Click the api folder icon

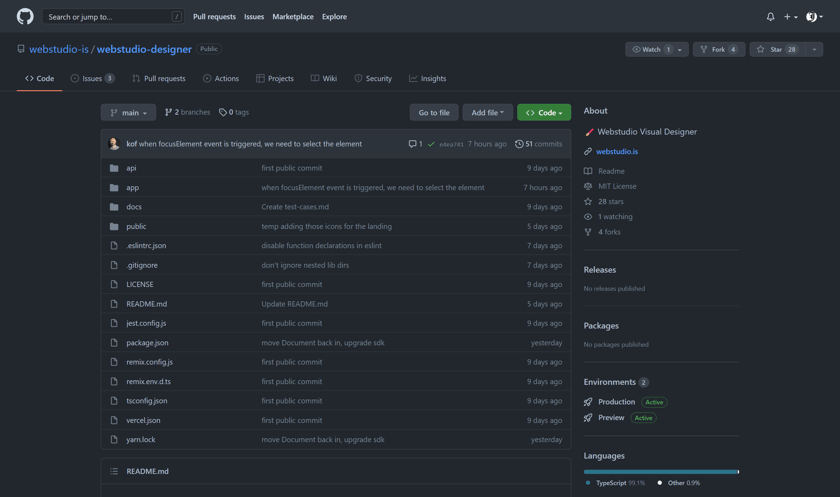114,168
